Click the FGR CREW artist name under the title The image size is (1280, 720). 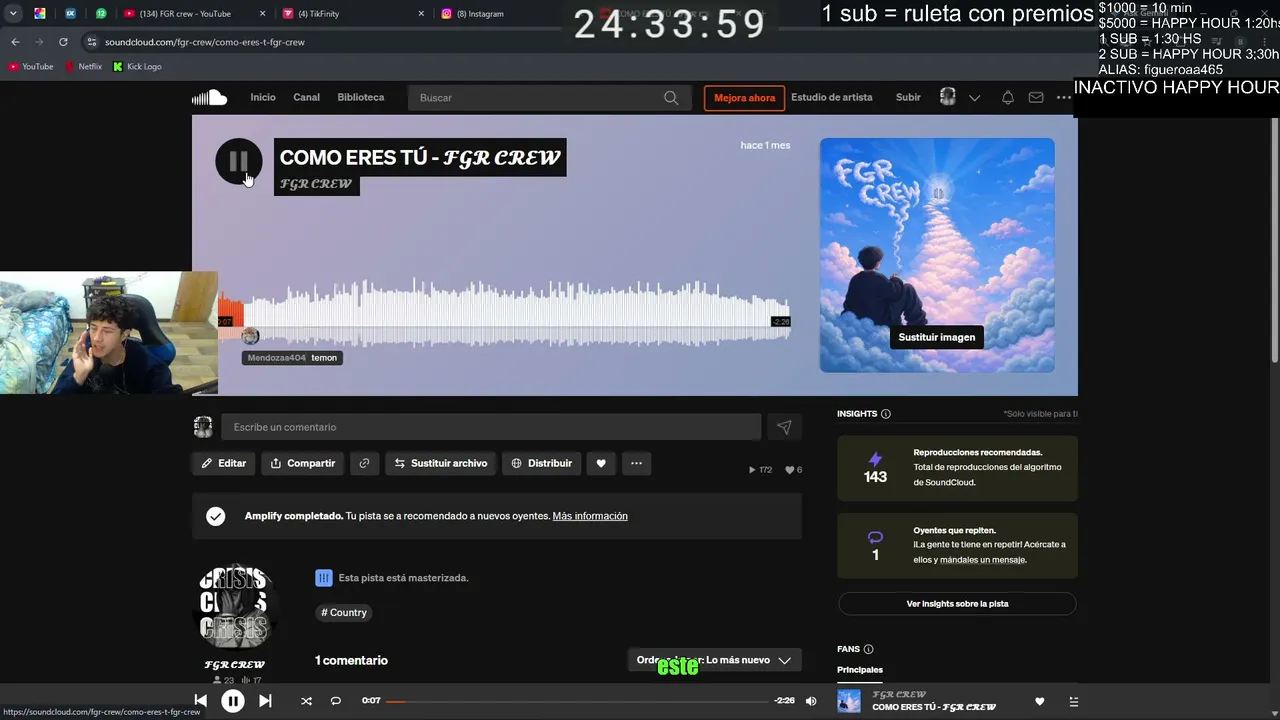click(x=316, y=184)
